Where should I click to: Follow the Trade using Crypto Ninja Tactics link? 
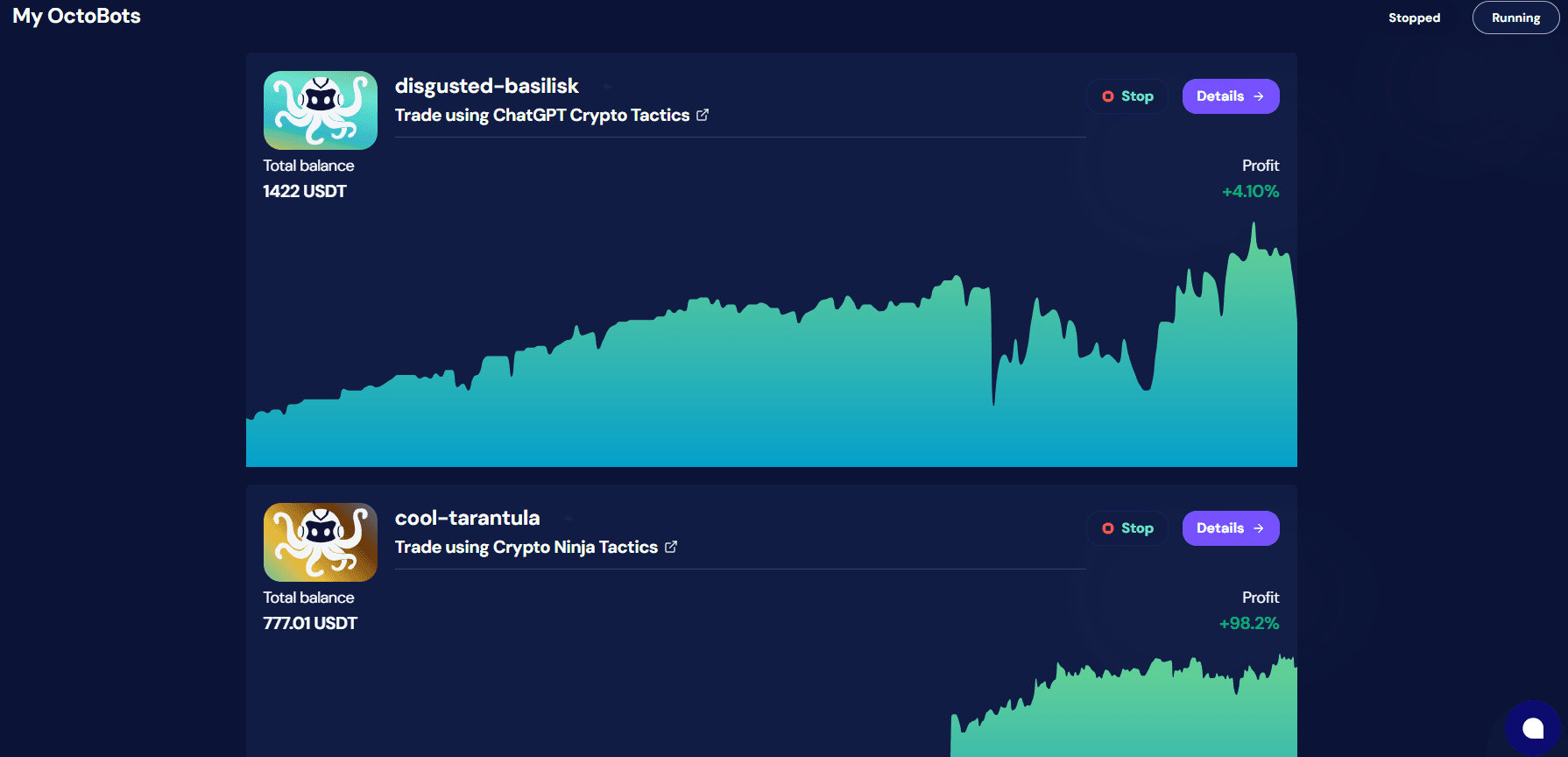click(x=526, y=547)
